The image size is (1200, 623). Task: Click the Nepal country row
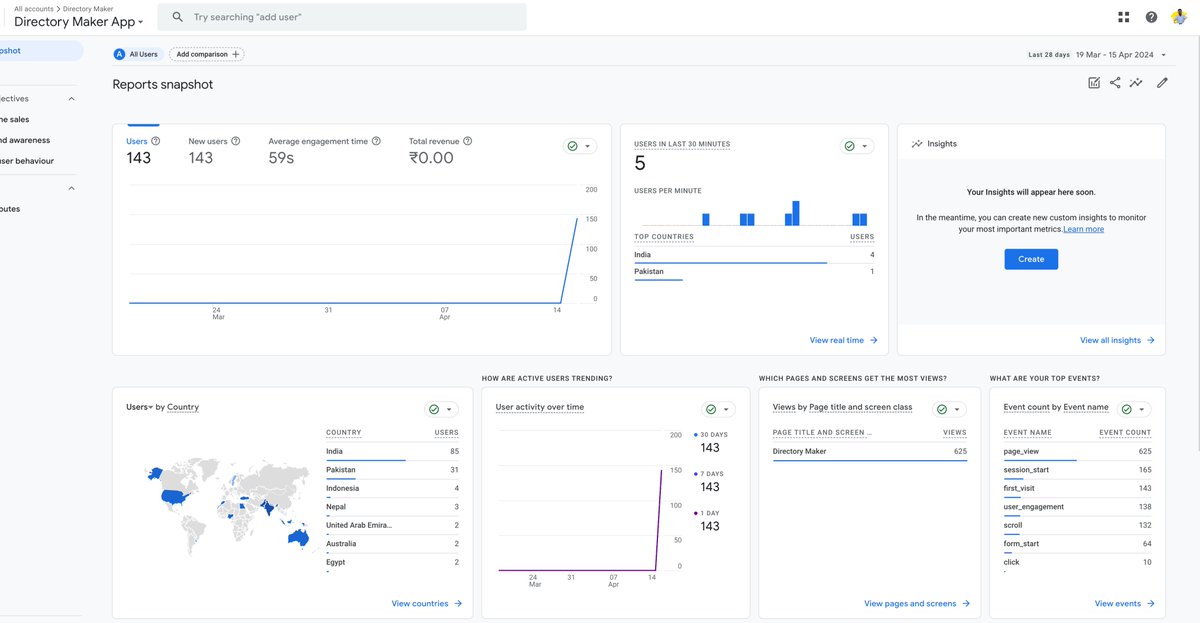tap(392, 507)
